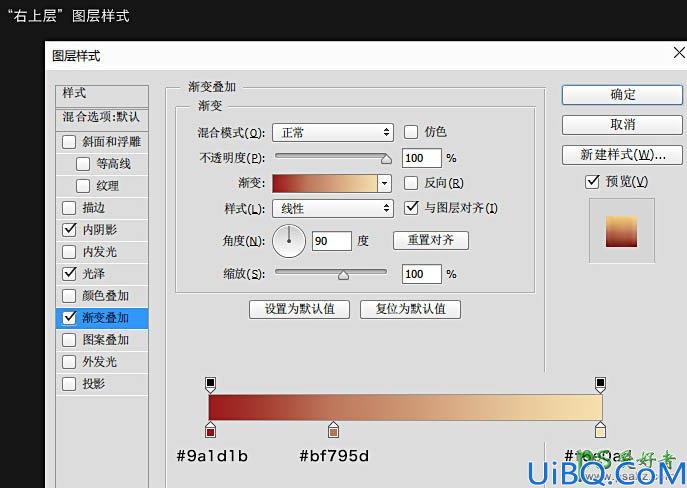The image size is (687, 488).
Task: Click the 确定 button
Action: 622,95
